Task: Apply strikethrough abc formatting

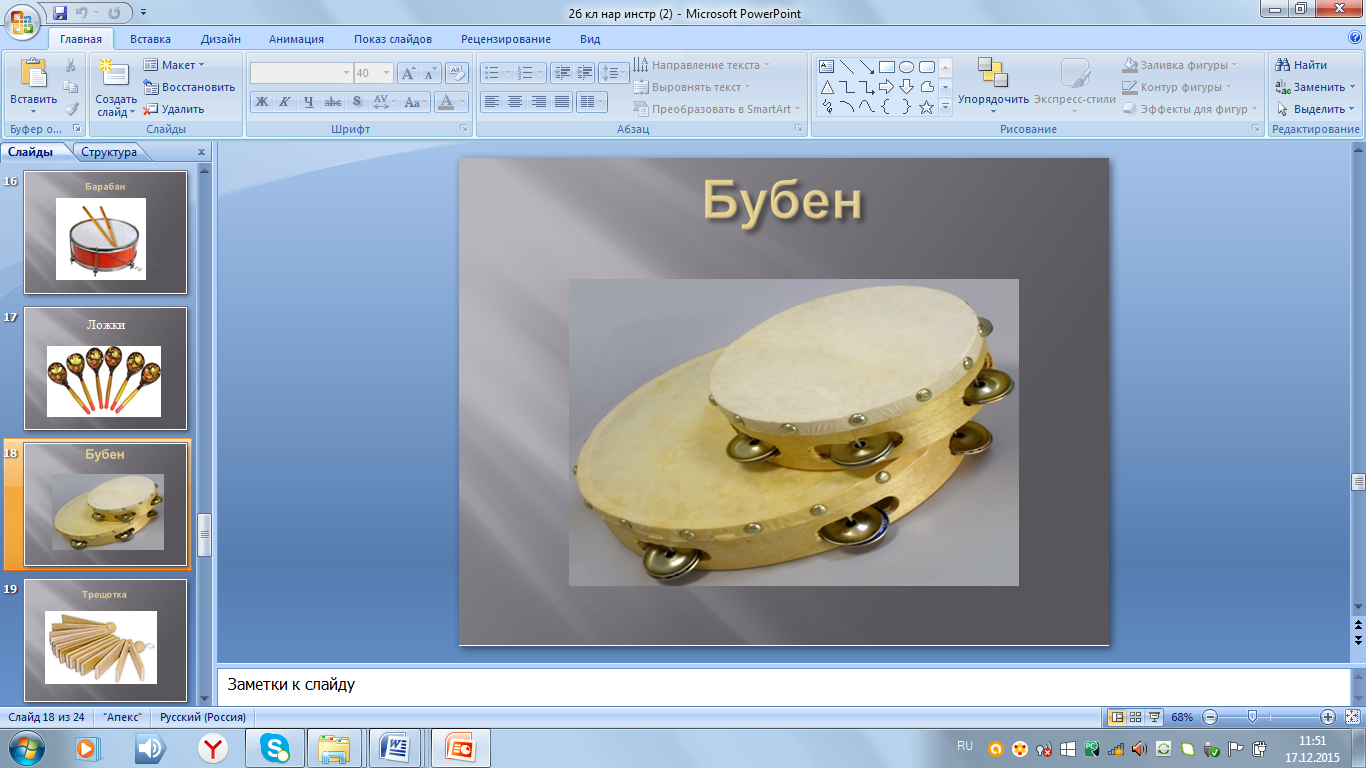Action: click(333, 102)
